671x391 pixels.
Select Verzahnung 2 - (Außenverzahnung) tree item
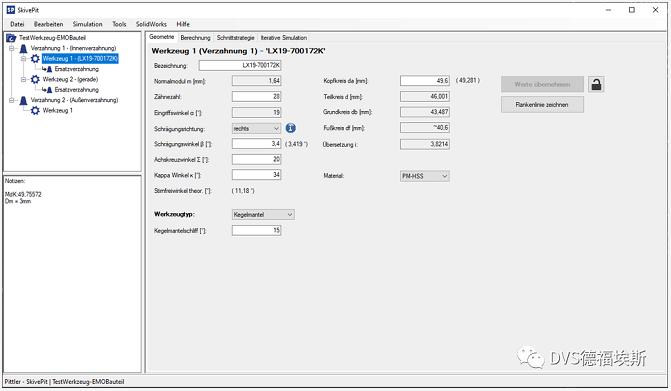(x=74, y=100)
